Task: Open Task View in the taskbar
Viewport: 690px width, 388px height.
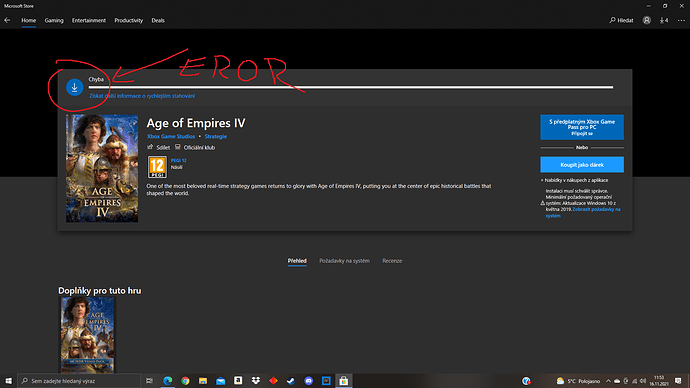Action: coord(150,381)
